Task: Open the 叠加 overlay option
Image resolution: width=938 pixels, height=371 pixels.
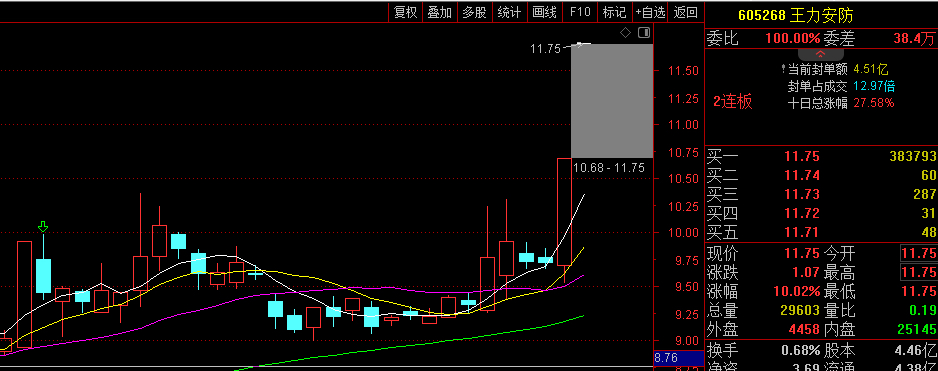Action: click(440, 12)
